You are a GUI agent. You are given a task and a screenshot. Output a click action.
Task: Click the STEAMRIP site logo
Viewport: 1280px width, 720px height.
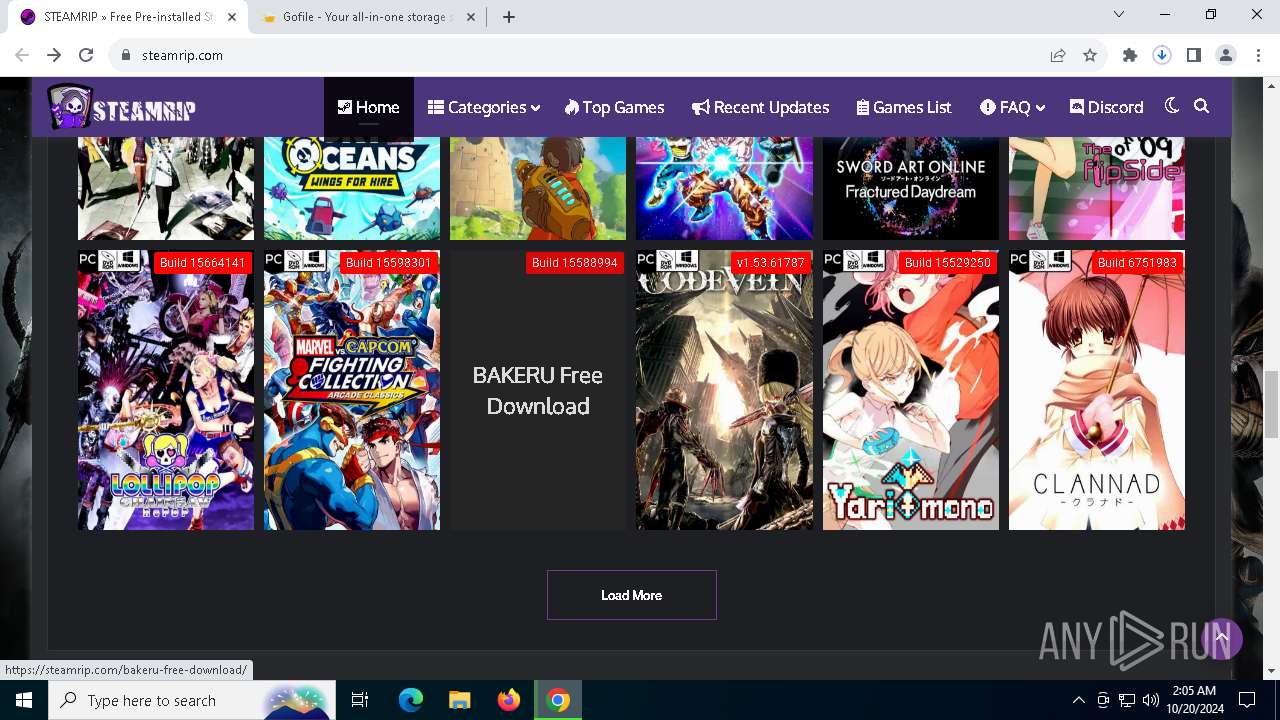(121, 107)
